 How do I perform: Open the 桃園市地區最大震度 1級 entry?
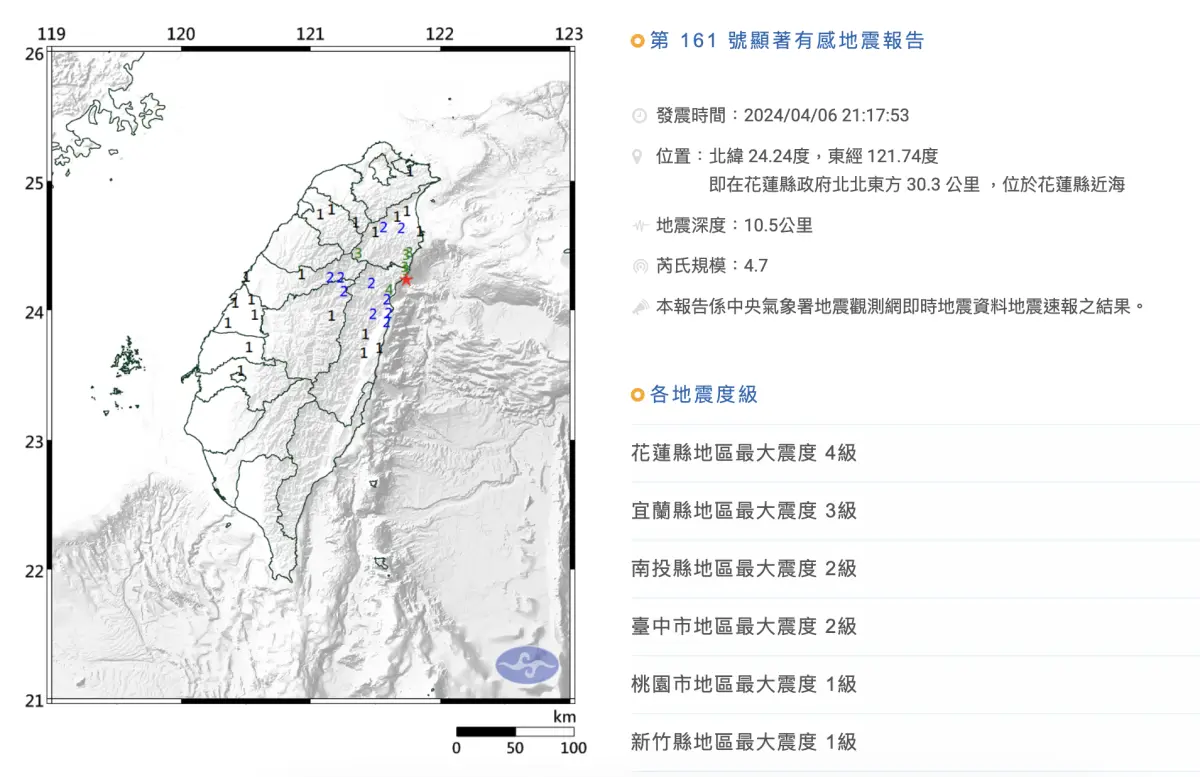click(x=744, y=685)
